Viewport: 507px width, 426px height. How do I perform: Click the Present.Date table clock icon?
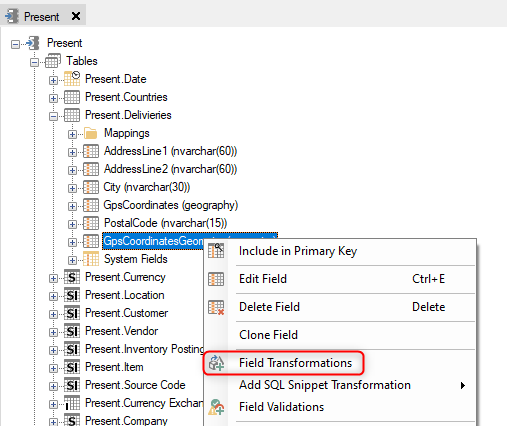point(72,79)
